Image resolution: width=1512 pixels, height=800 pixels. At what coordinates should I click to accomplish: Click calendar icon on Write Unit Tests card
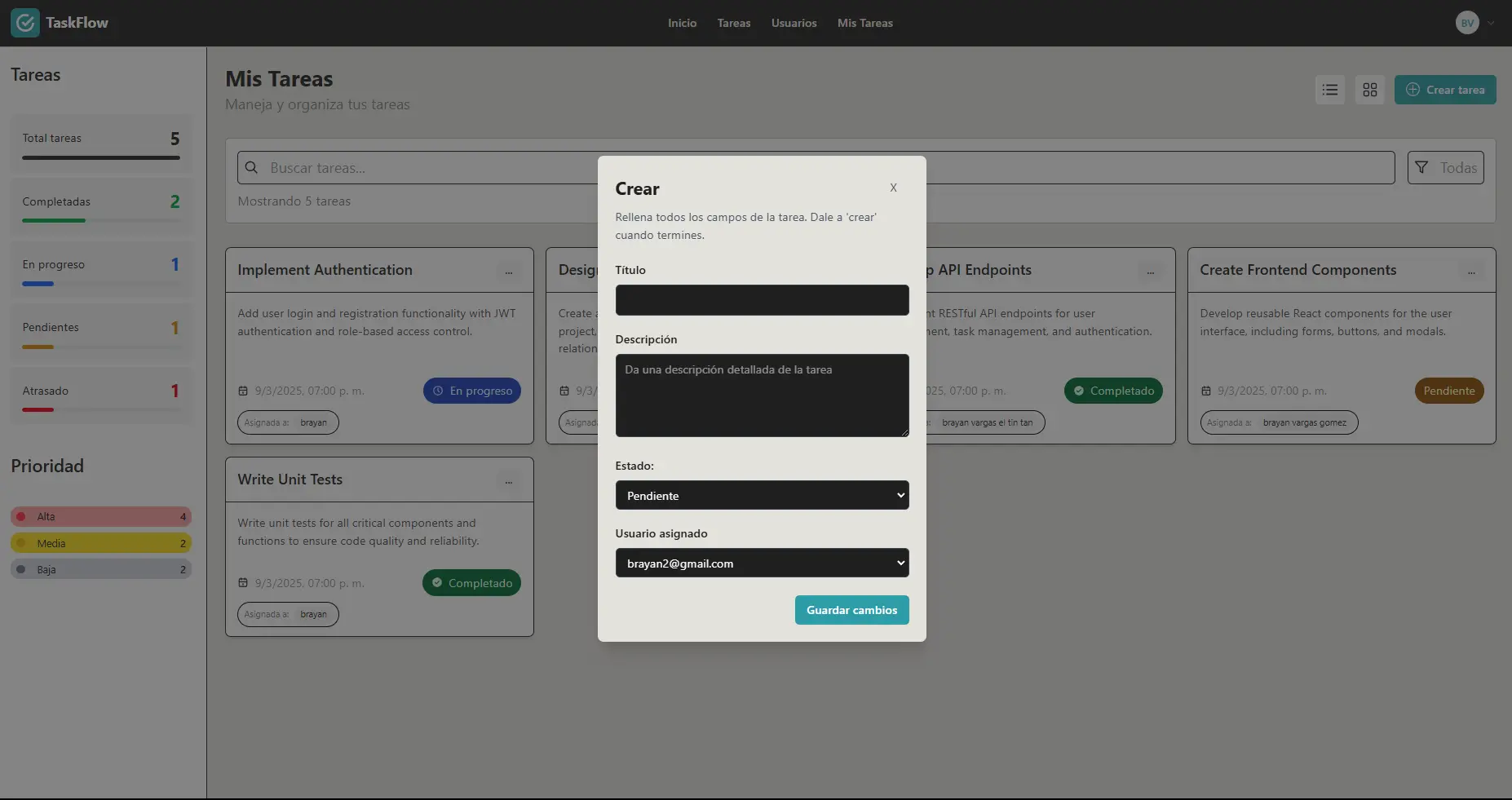coord(243,583)
